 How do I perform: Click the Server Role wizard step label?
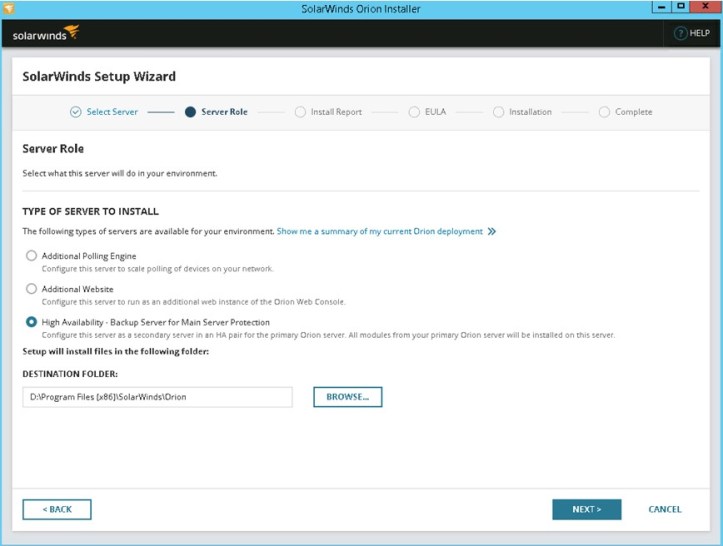tap(224, 112)
